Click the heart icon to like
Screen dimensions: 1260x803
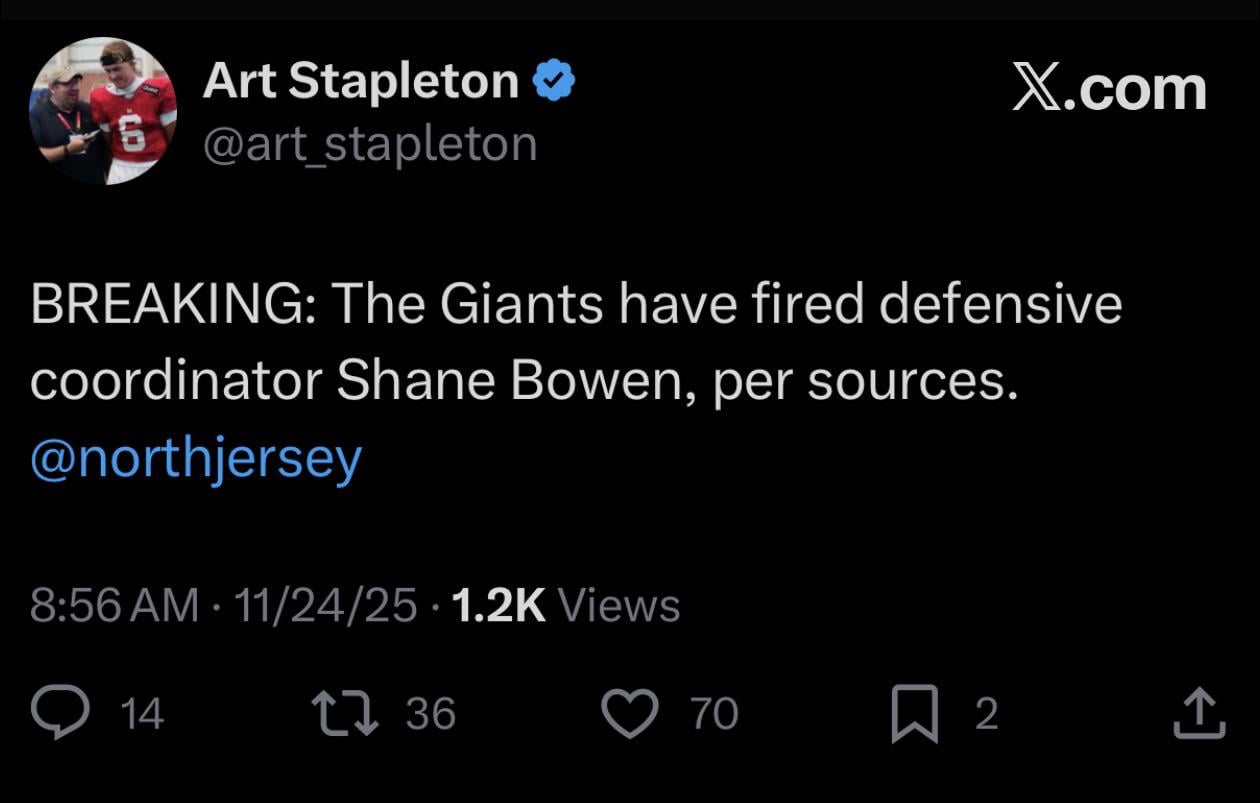[x=631, y=713]
